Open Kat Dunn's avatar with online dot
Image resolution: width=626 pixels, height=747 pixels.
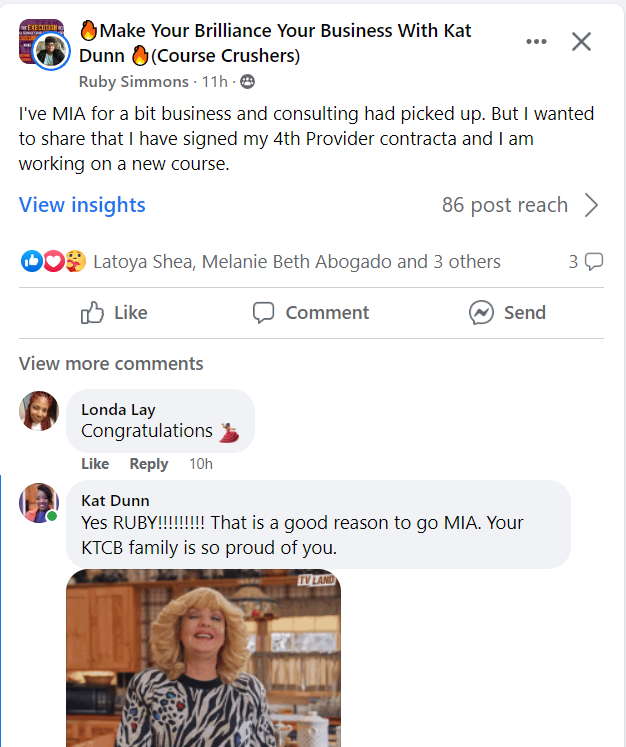coord(39,502)
